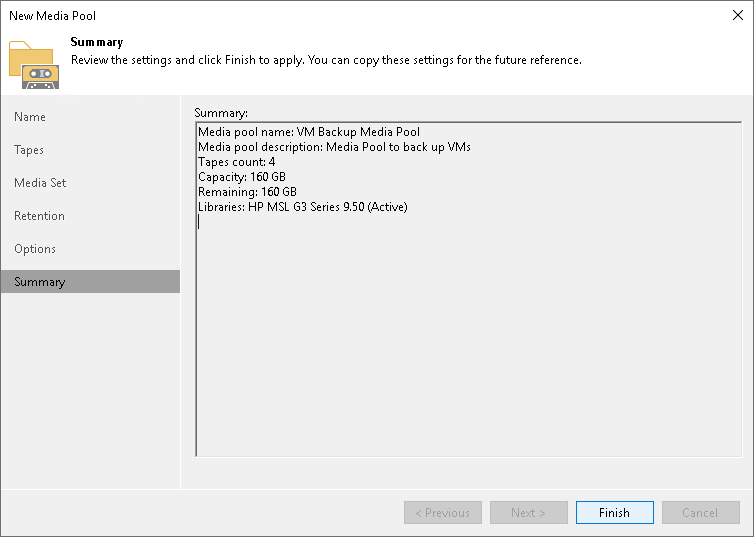Click the 'Media pool name: VM Backup Media Pool' line
Screen dimensions: 754x537
point(309,132)
